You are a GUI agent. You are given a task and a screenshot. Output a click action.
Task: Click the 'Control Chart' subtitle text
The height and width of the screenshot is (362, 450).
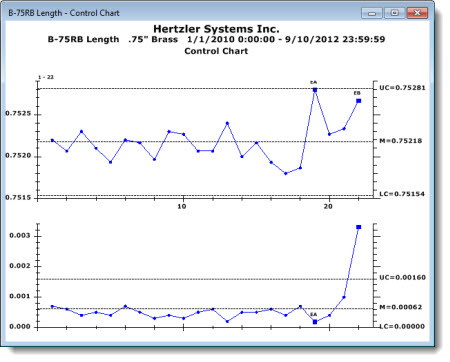(x=216, y=51)
